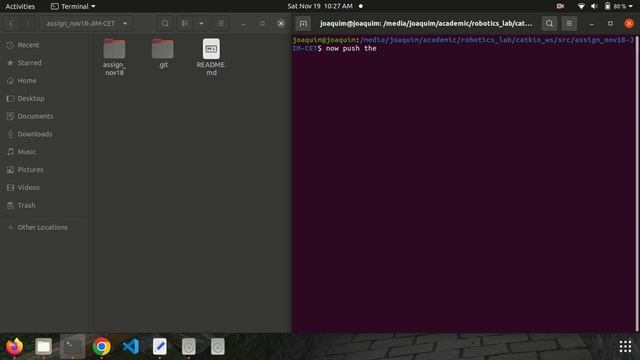
Task: Open a new tab in Terminal
Action: (x=303, y=24)
